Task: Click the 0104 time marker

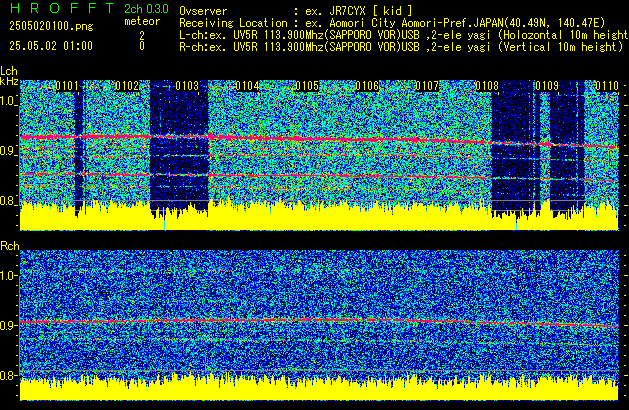Action: tap(247, 86)
